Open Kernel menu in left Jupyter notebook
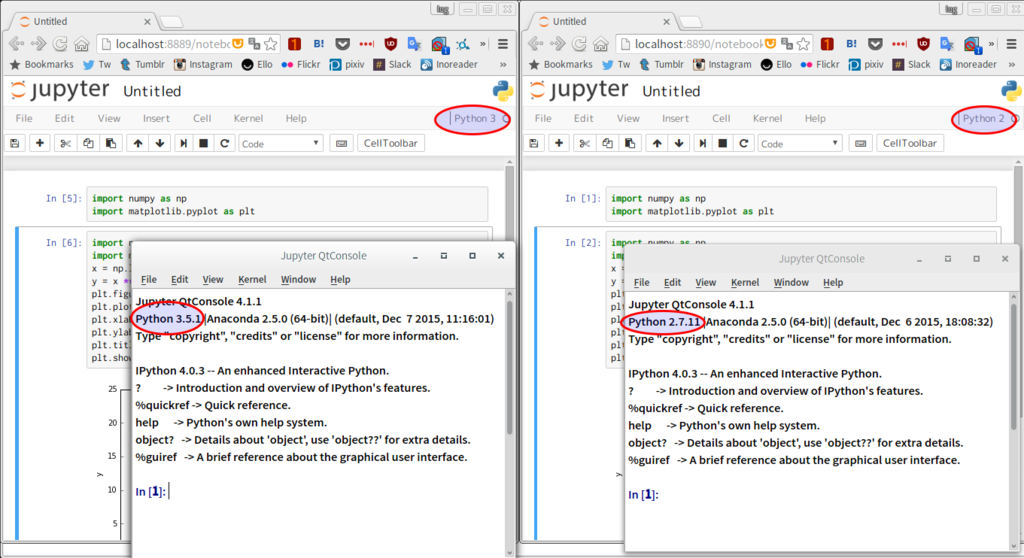Viewport: 1024px width, 558px height. click(248, 118)
